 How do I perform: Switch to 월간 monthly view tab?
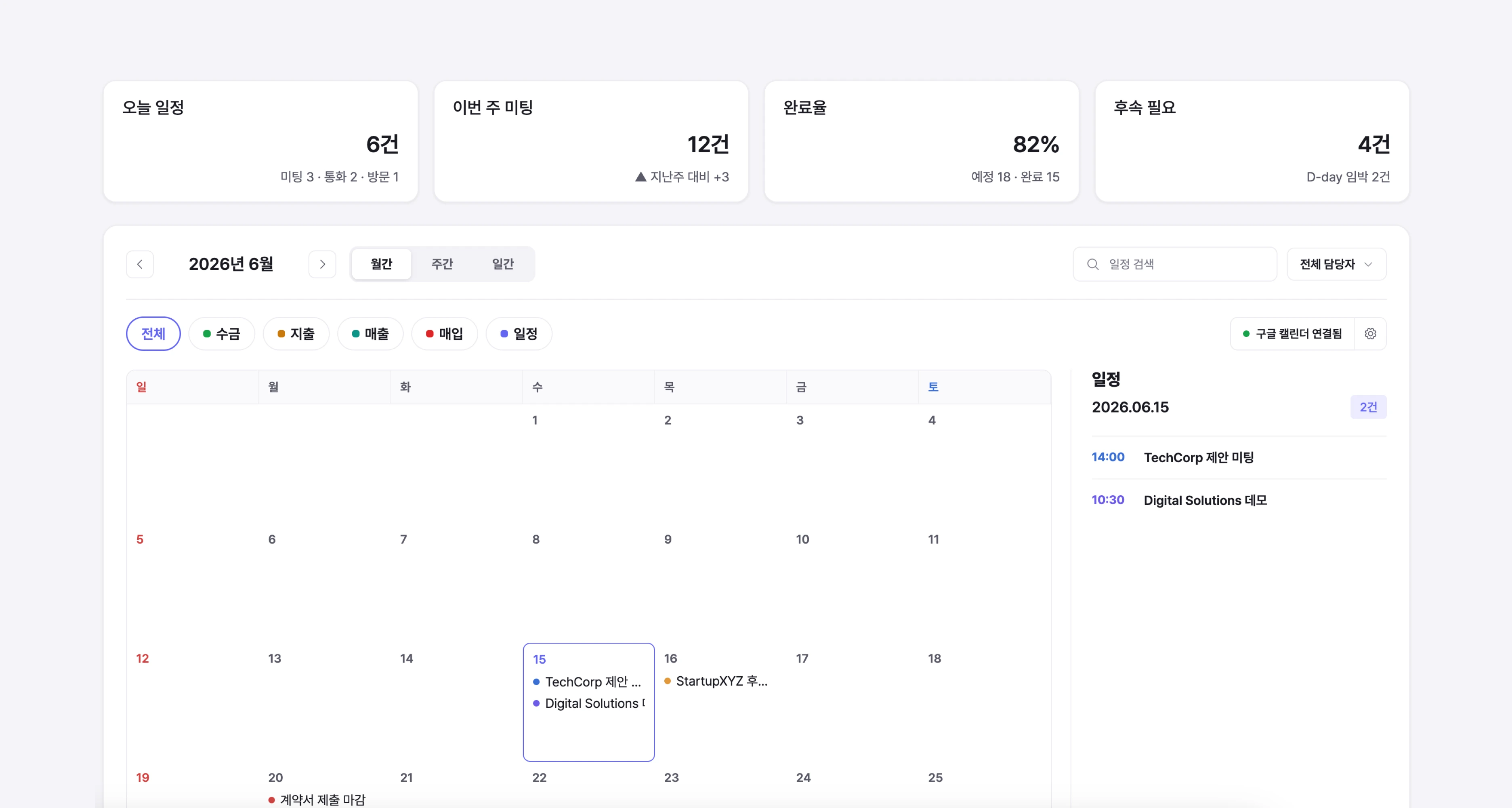point(382,264)
